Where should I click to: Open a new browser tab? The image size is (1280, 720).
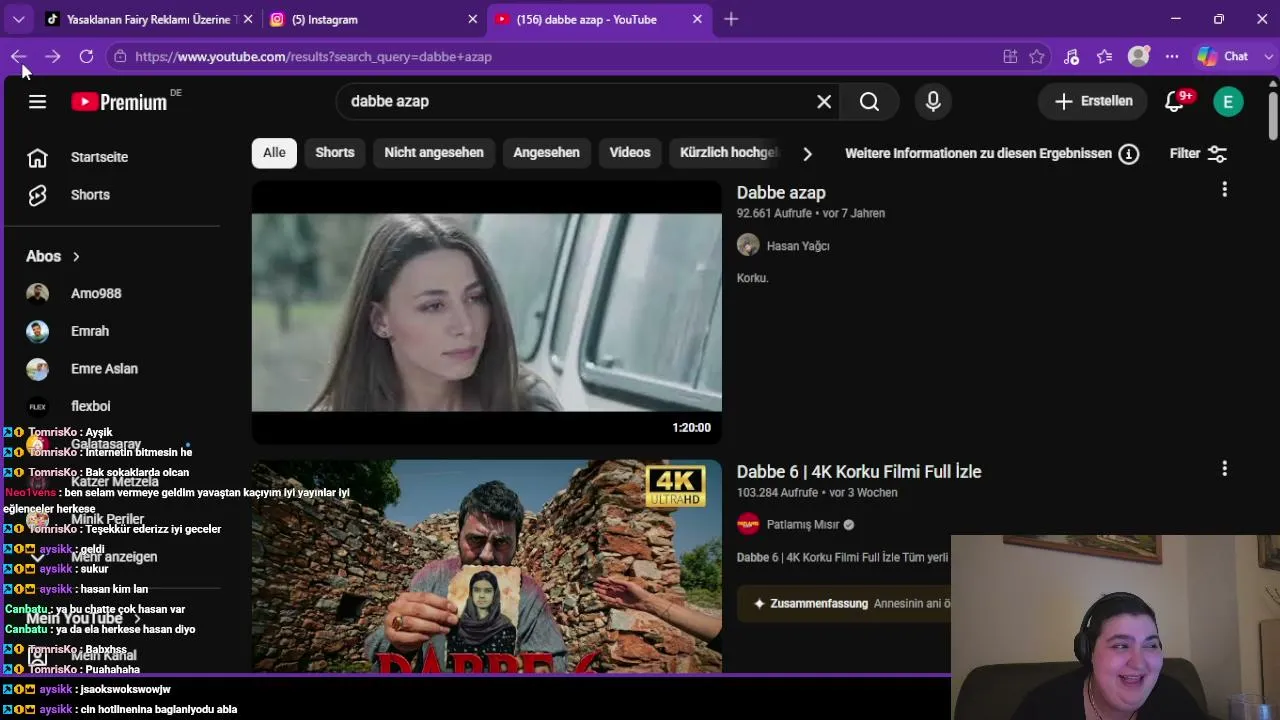click(731, 19)
